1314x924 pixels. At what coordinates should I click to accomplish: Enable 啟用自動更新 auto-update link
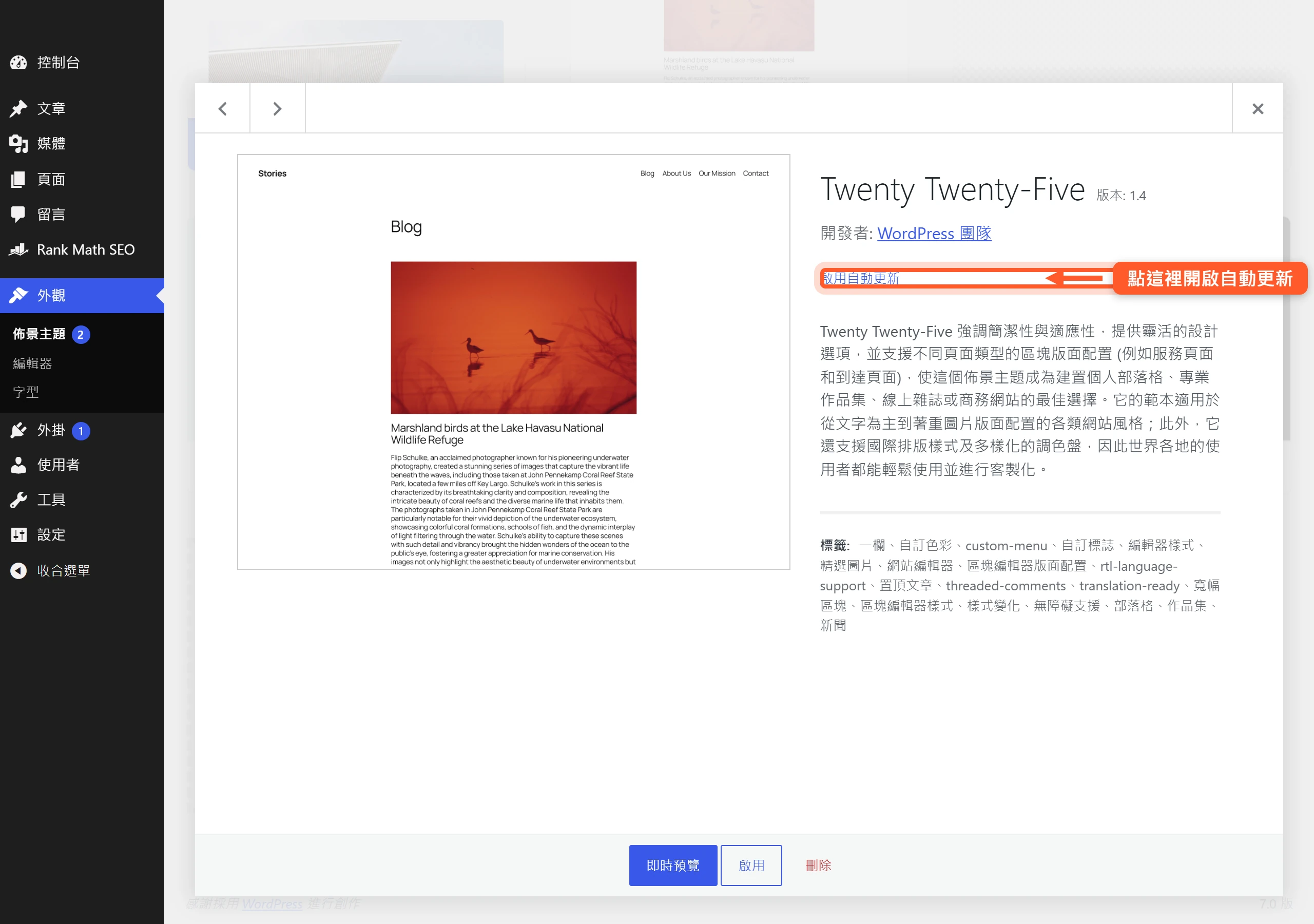pos(861,278)
